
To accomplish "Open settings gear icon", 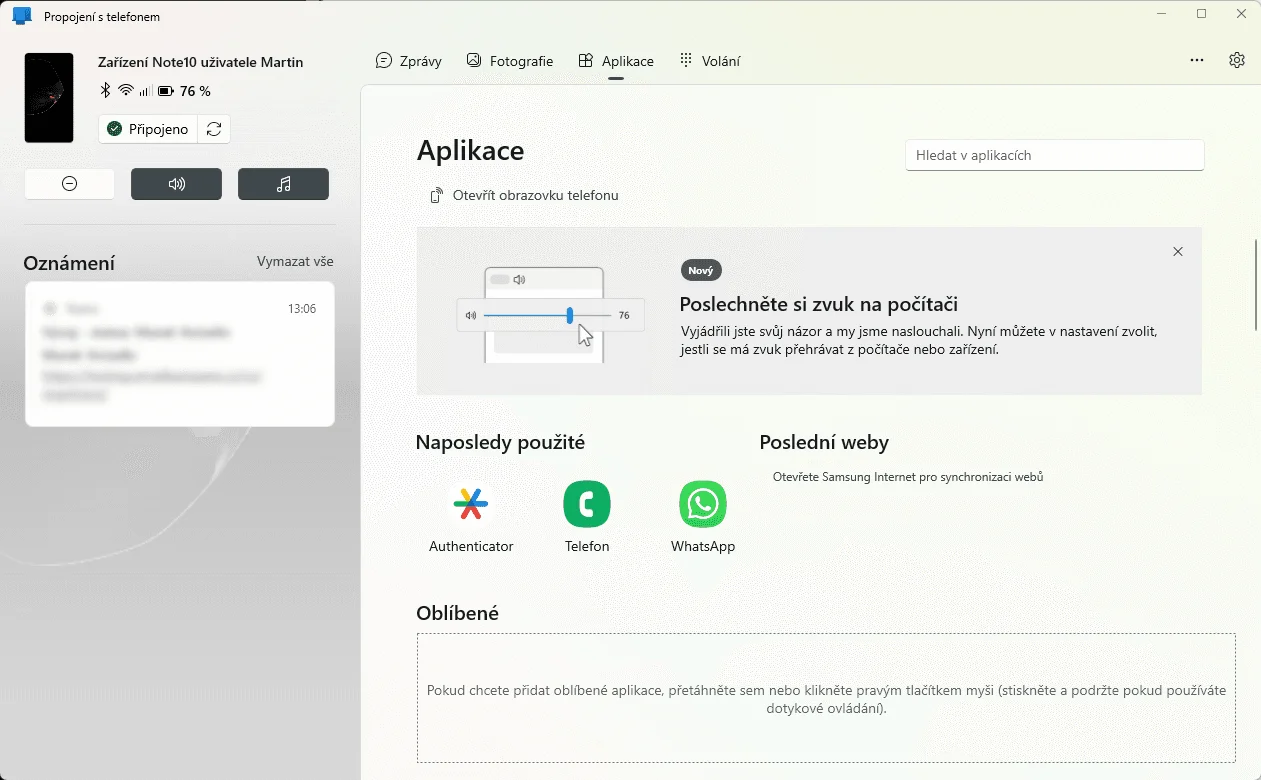I will (1237, 60).
